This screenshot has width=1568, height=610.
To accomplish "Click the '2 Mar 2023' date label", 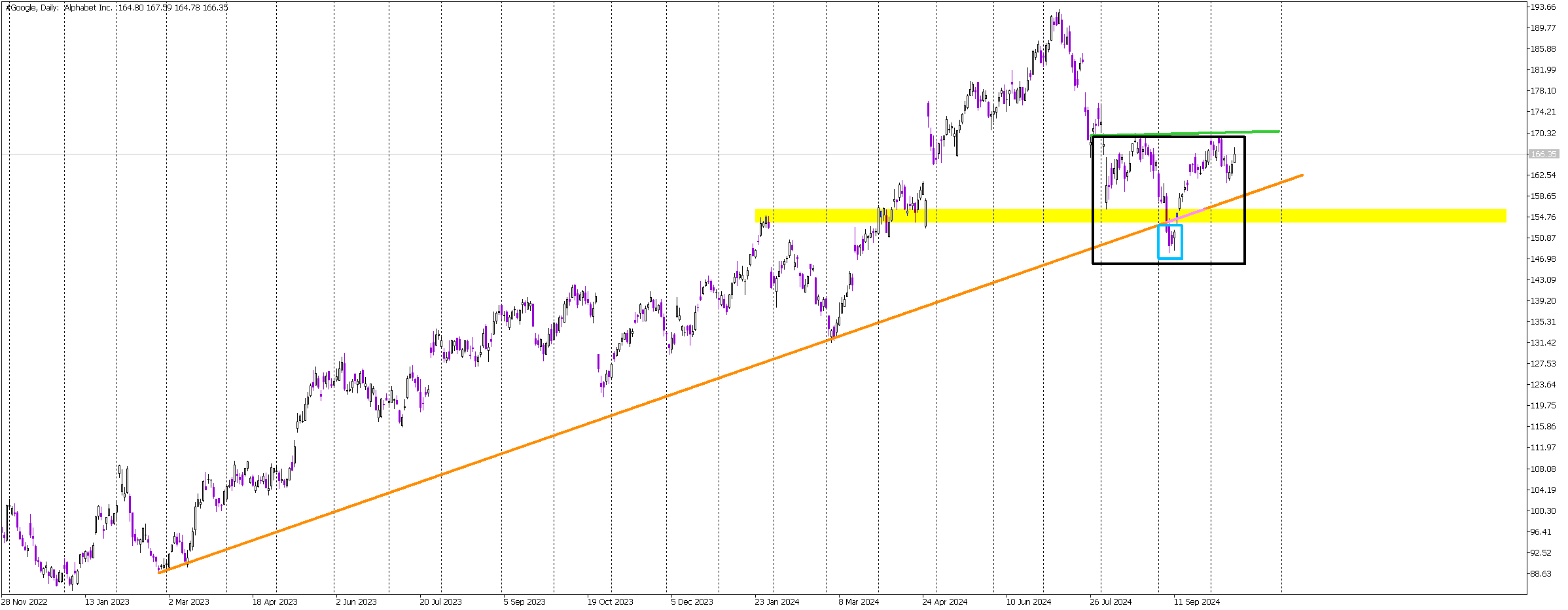I will [x=188, y=602].
